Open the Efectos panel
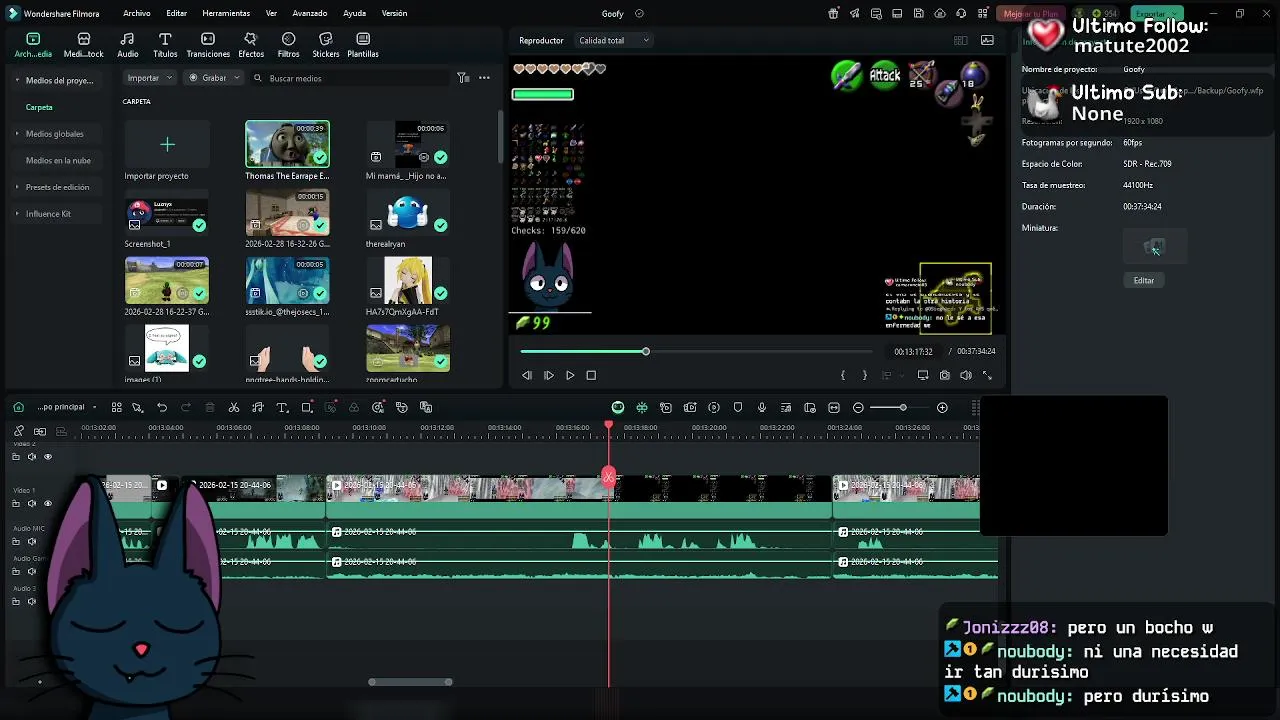This screenshot has height=720, width=1280. click(x=251, y=45)
